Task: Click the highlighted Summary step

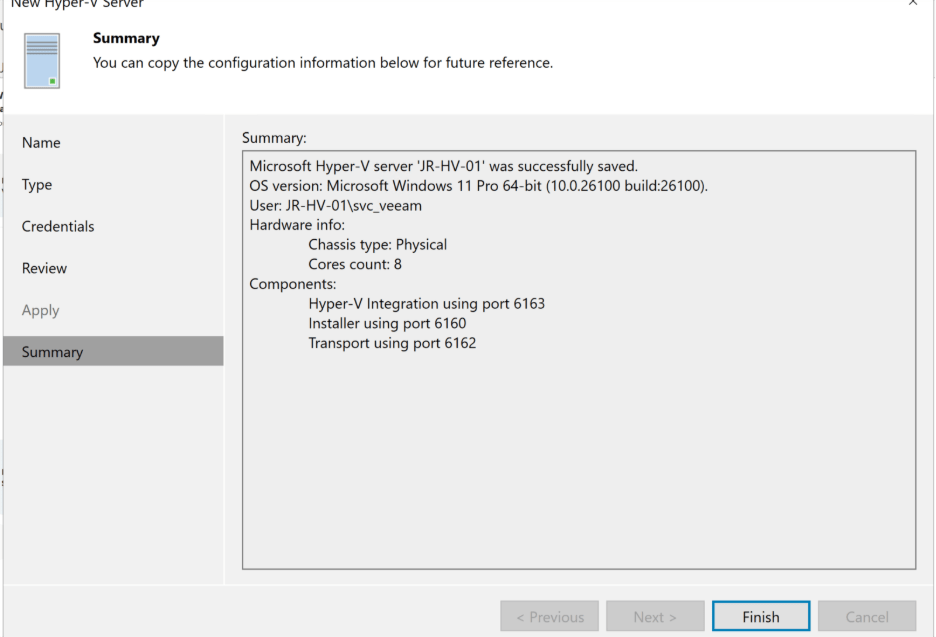Action: pos(52,352)
